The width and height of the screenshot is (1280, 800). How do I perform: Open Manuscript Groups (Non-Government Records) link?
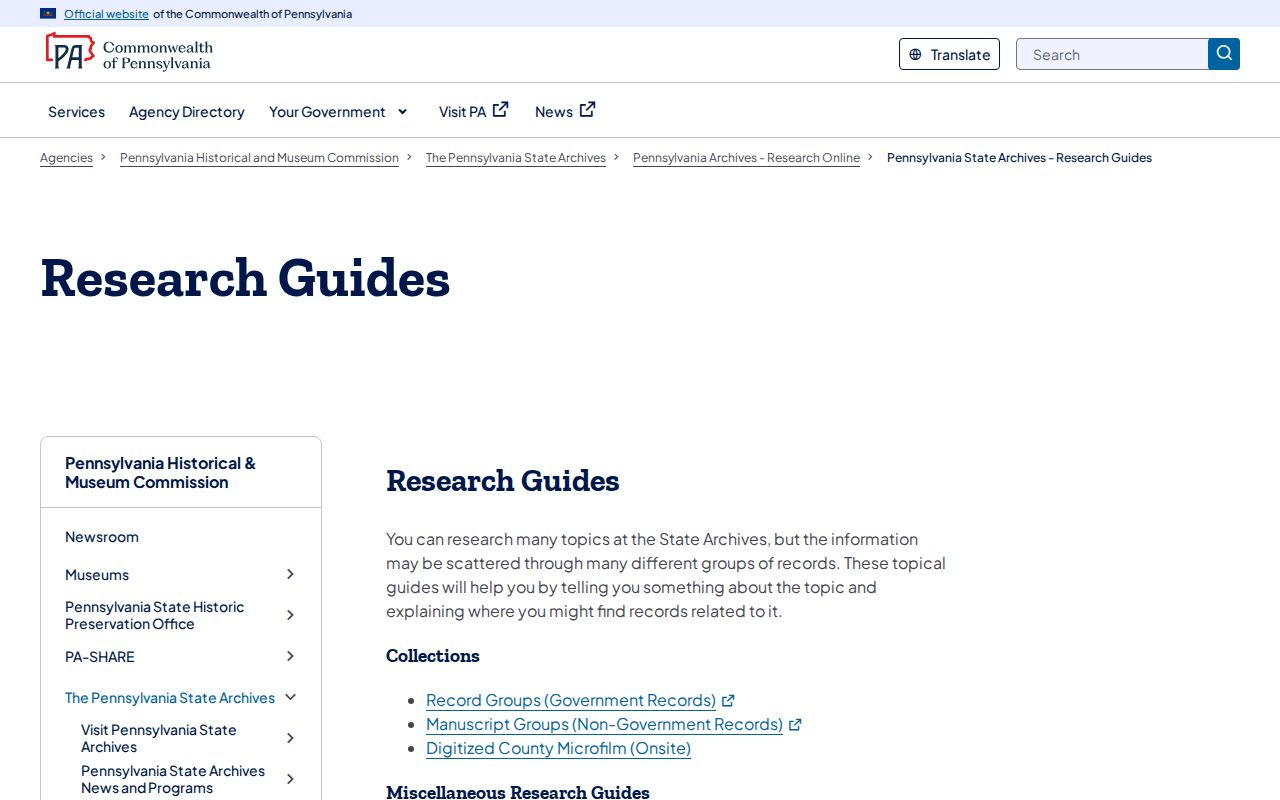[604, 724]
